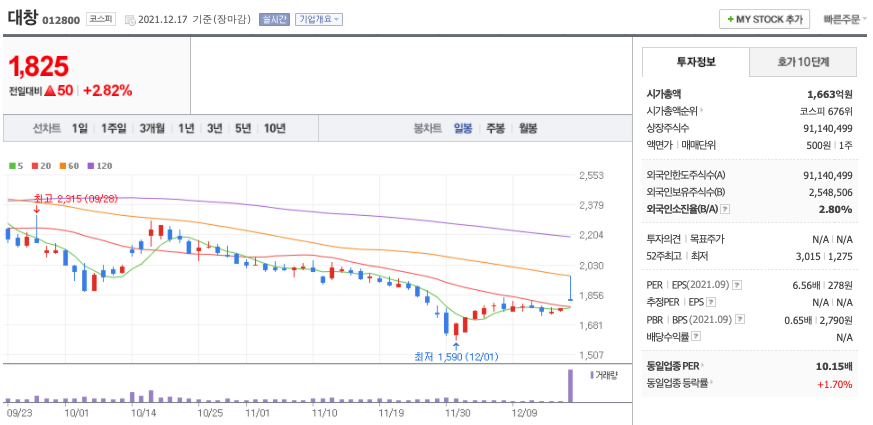Click the green 5-day moving average legend
873x425 pixels.
click(x=16, y=166)
